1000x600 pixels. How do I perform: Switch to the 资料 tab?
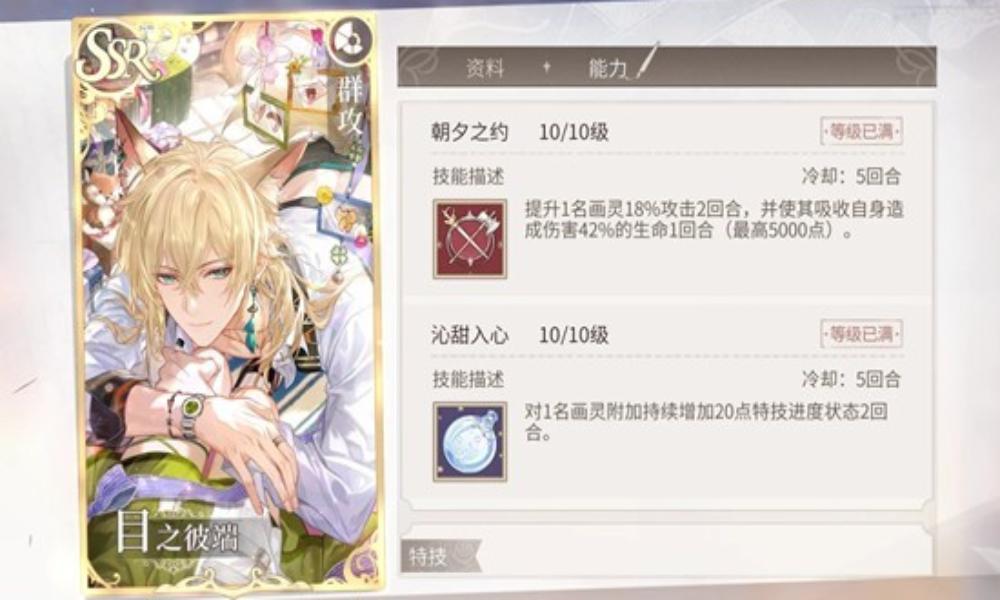pos(485,68)
